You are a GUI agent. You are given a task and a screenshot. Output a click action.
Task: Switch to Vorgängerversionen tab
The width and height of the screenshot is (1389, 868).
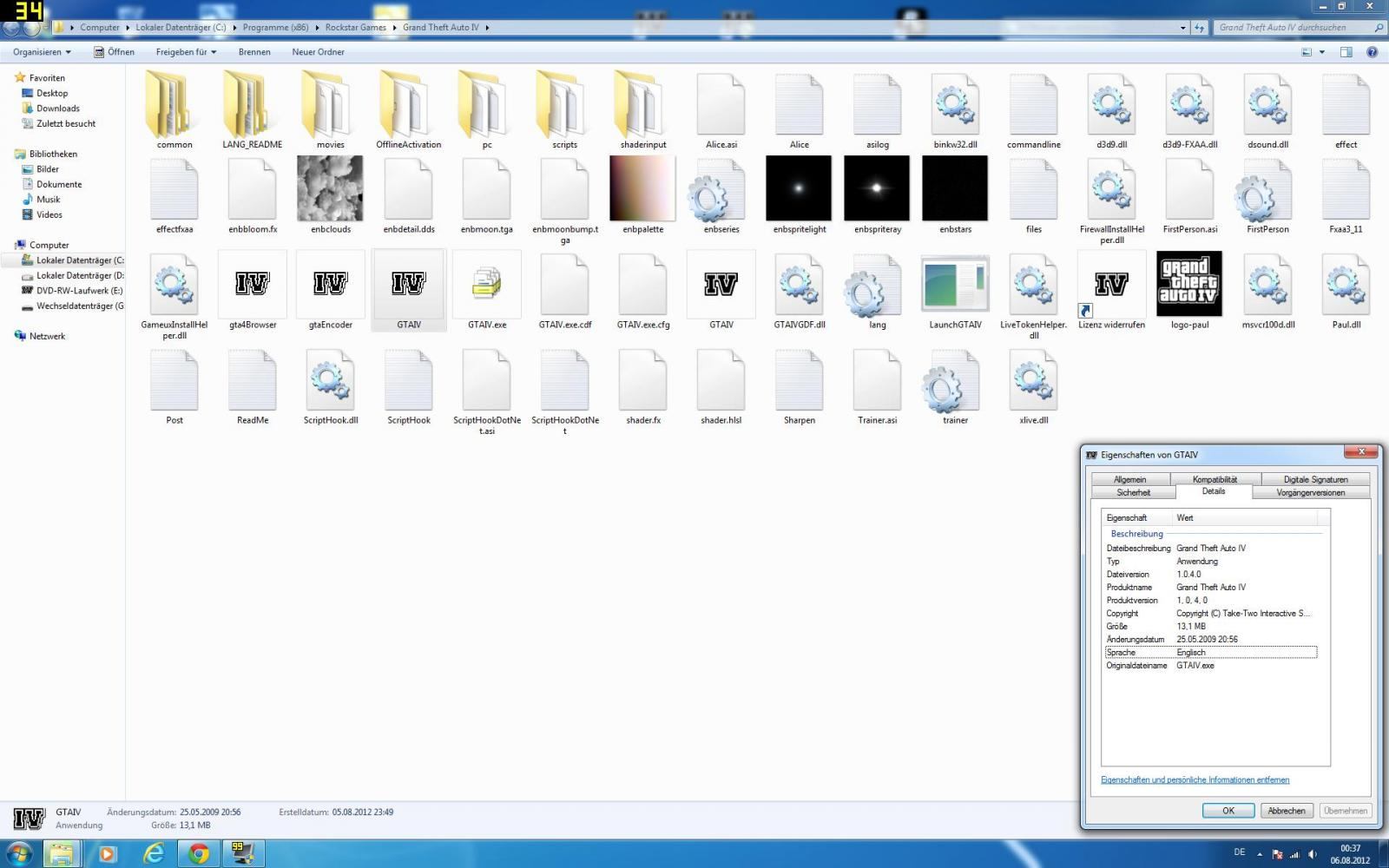pyautogui.click(x=1310, y=492)
